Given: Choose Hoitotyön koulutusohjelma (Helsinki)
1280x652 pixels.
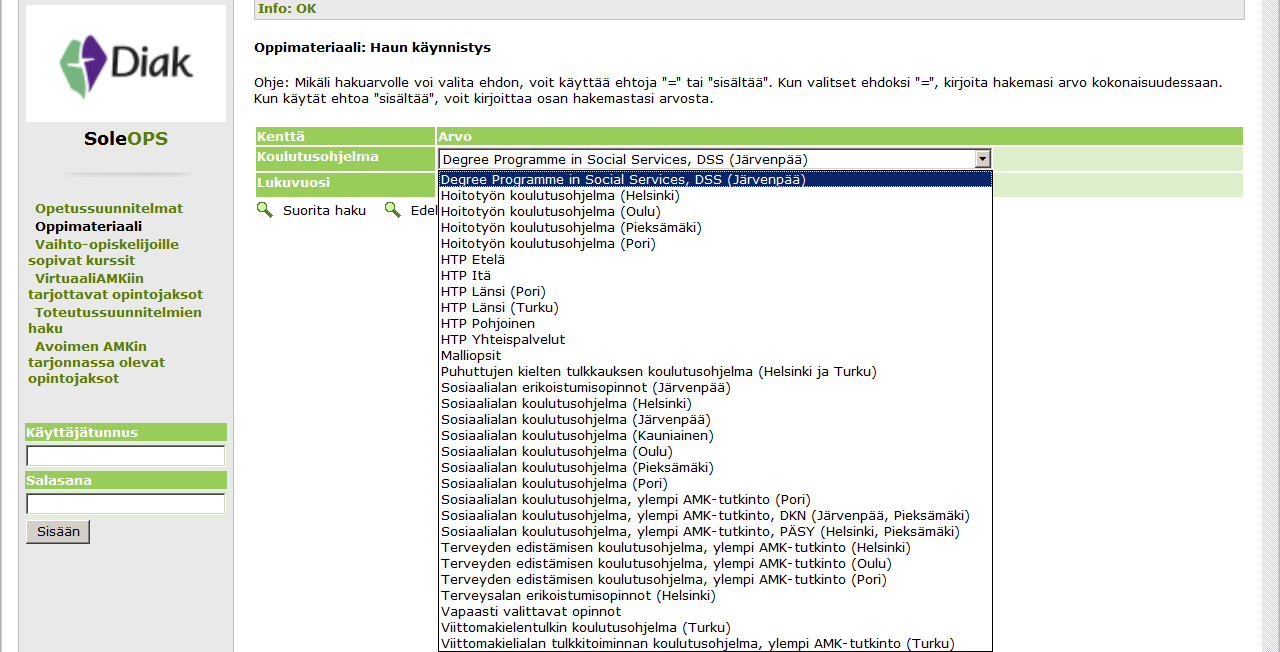Looking at the screenshot, I should 715,196.
